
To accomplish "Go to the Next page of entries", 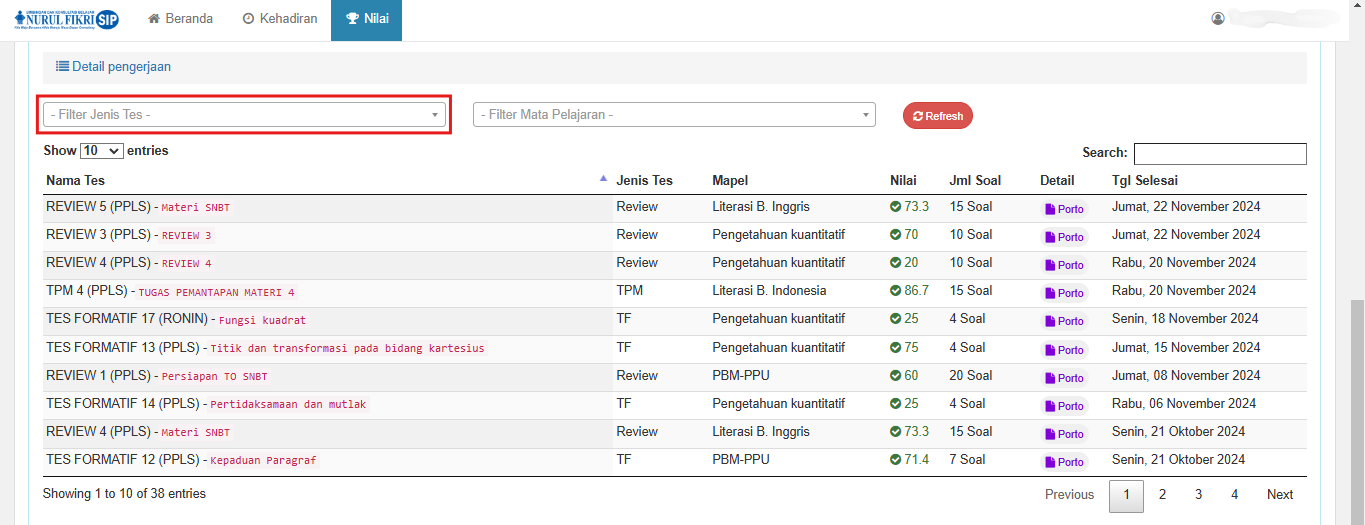I will coord(1279,495).
